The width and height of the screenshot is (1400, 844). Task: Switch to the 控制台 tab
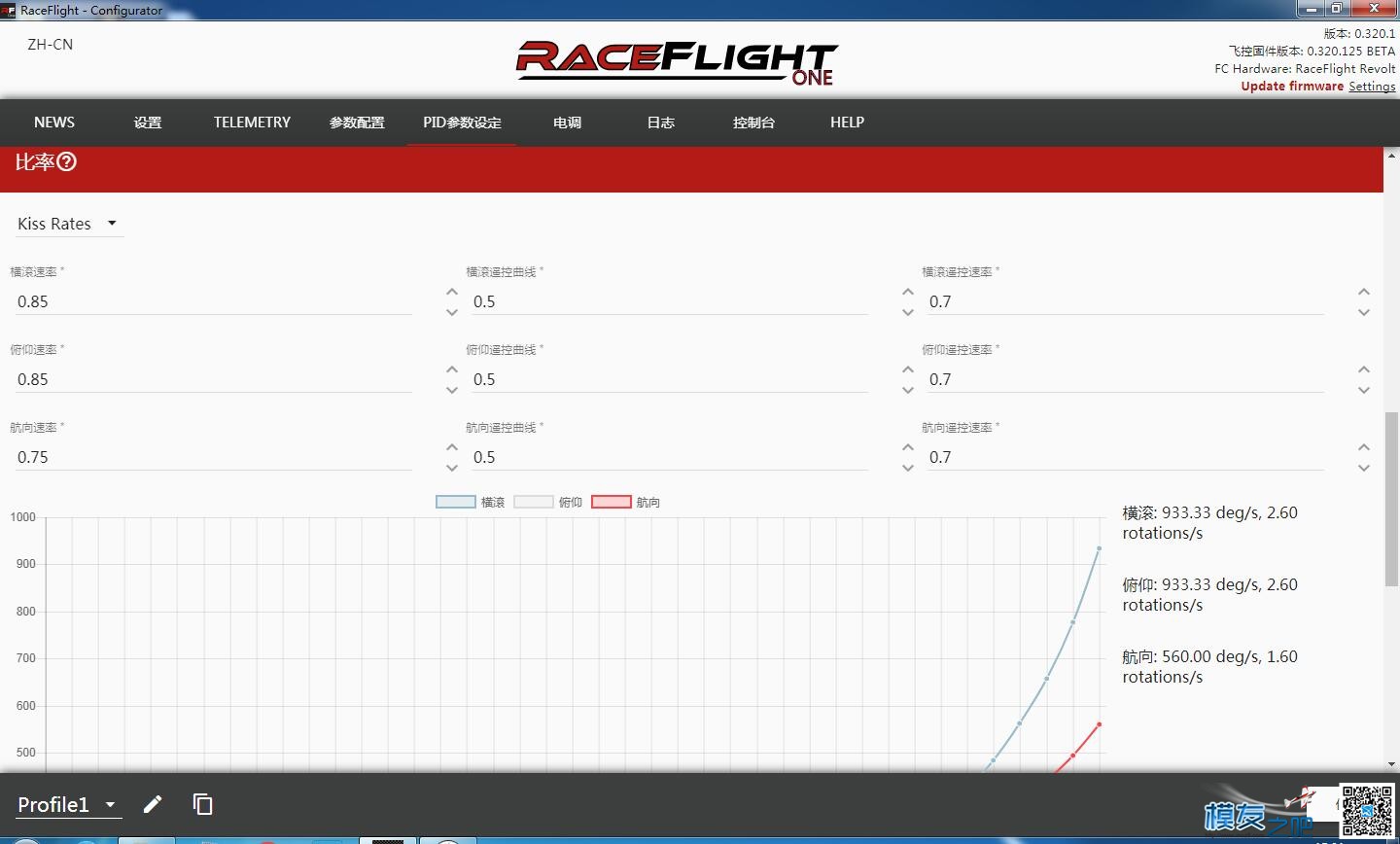click(753, 123)
